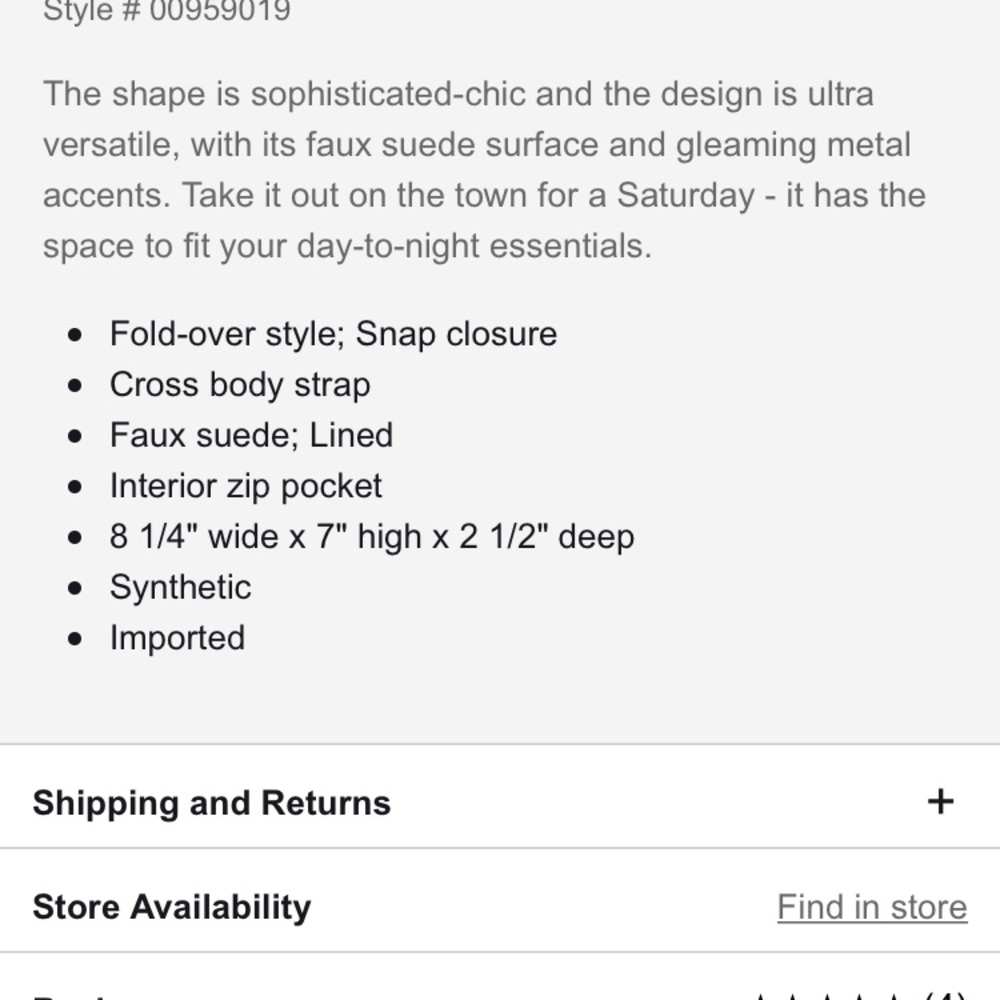The width and height of the screenshot is (1000, 1000).
Task: Tap the five-star rating at bottom
Action: [x=828, y=994]
